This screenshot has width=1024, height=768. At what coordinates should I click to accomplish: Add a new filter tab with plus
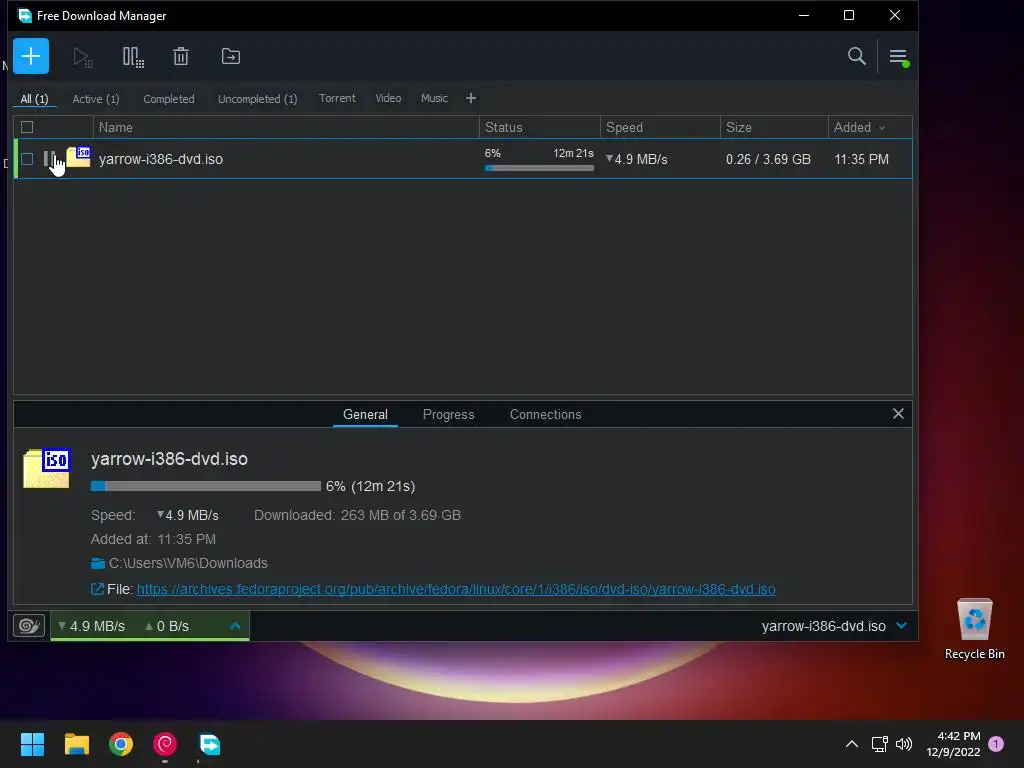[471, 98]
